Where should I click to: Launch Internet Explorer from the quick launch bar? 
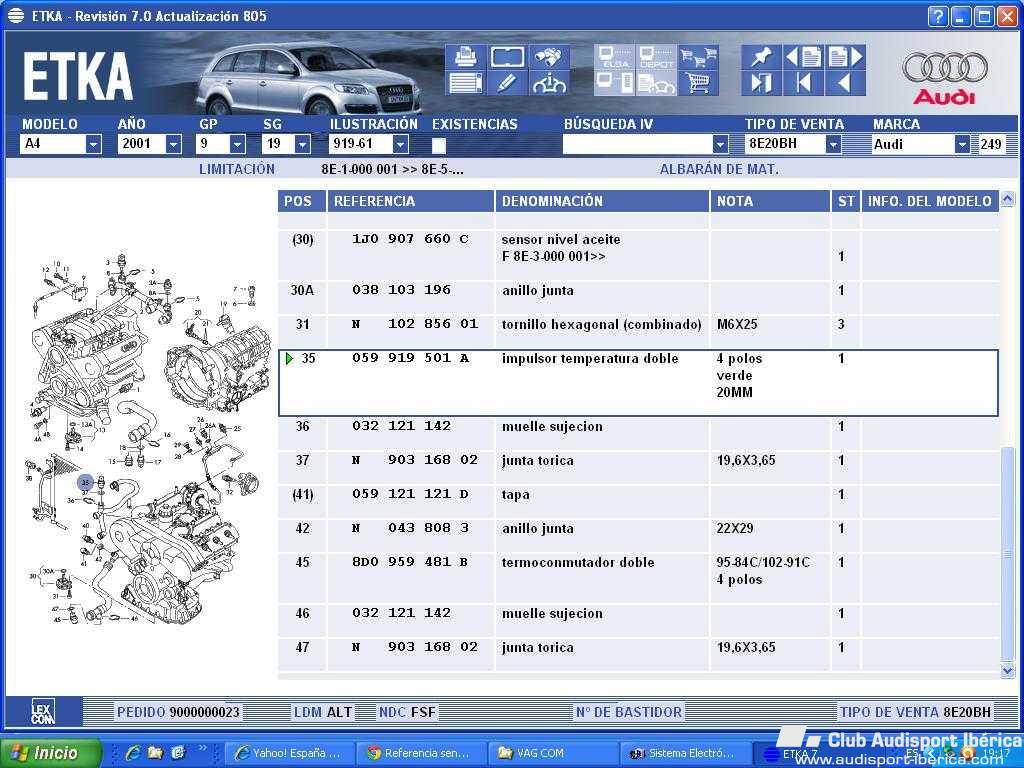click(x=133, y=752)
